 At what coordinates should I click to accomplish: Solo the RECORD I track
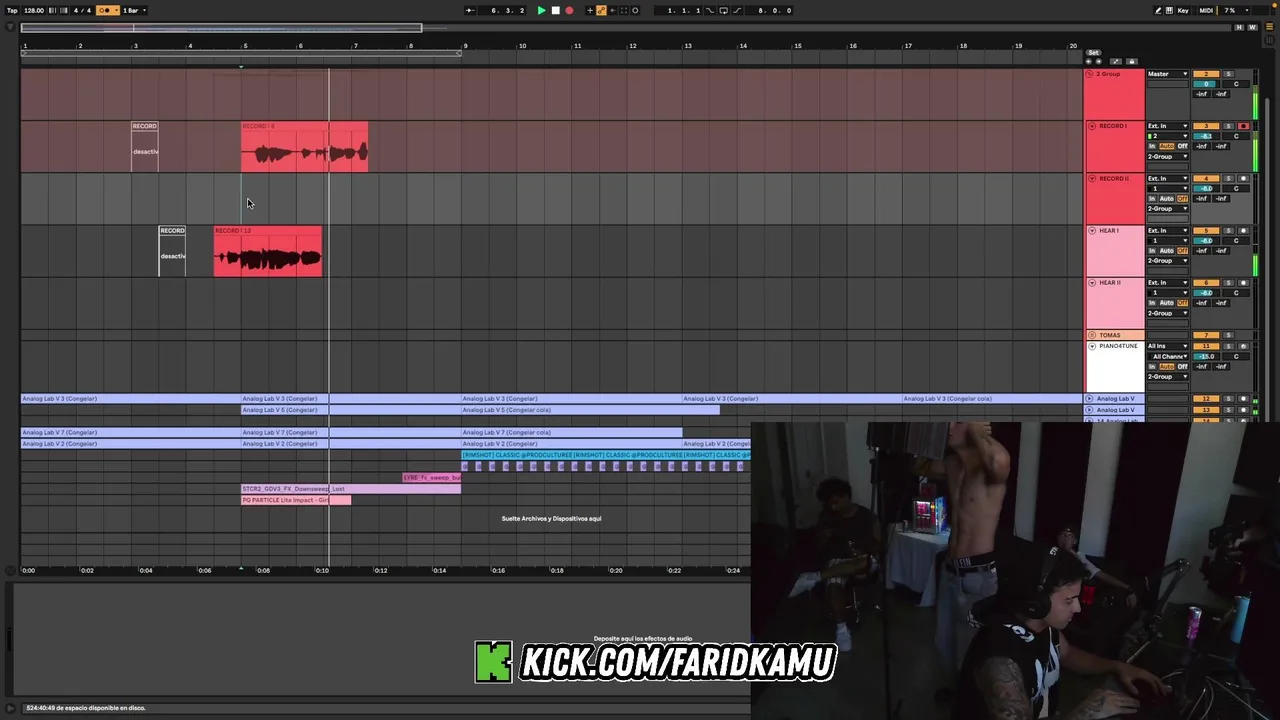(1229, 126)
